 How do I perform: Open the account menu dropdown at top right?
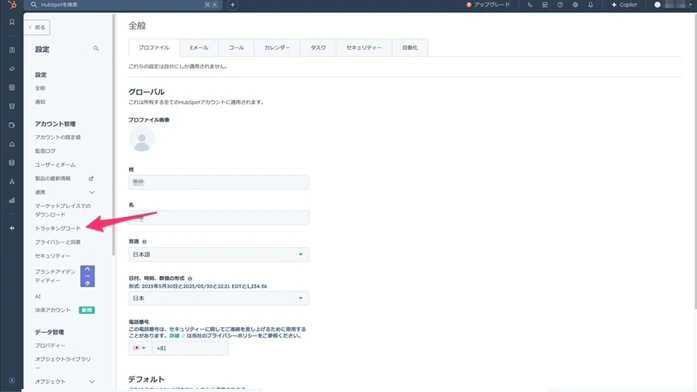click(x=672, y=5)
